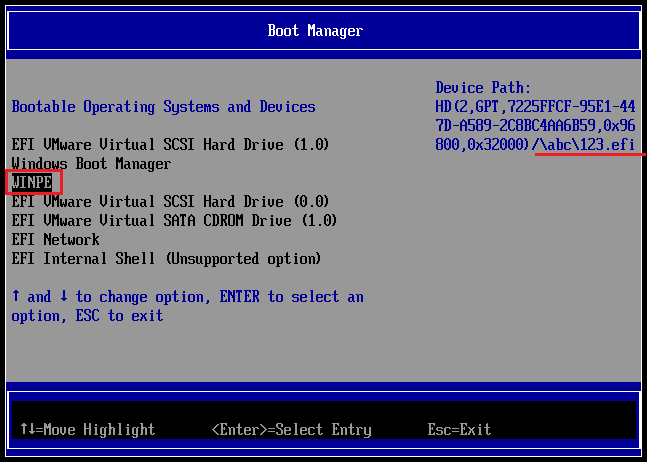Click the down arrow in the help text

[63, 297]
